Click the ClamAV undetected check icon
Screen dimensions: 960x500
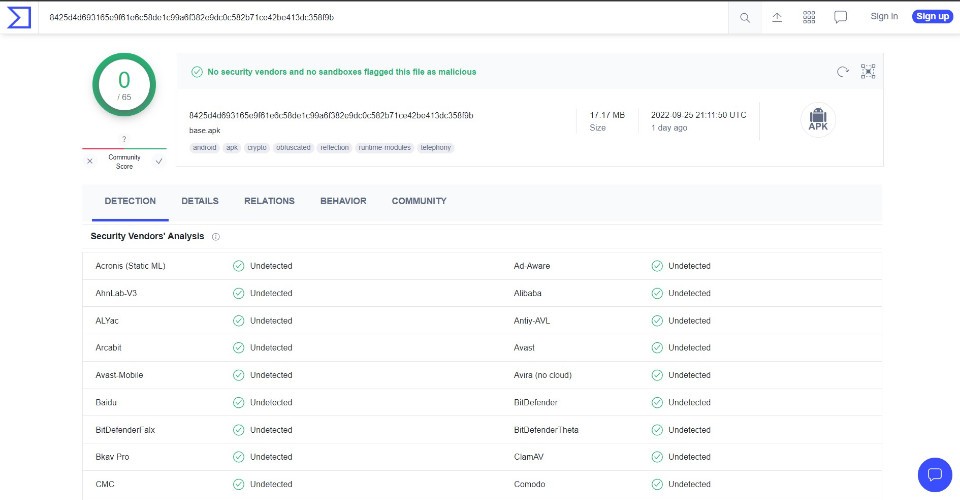point(657,457)
